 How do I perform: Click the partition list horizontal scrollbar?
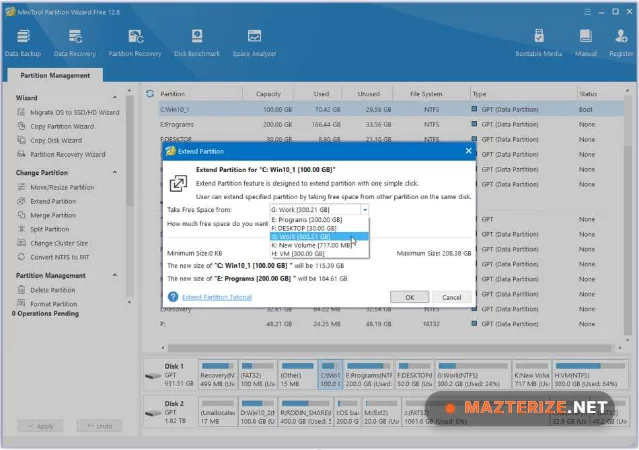click(389, 348)
